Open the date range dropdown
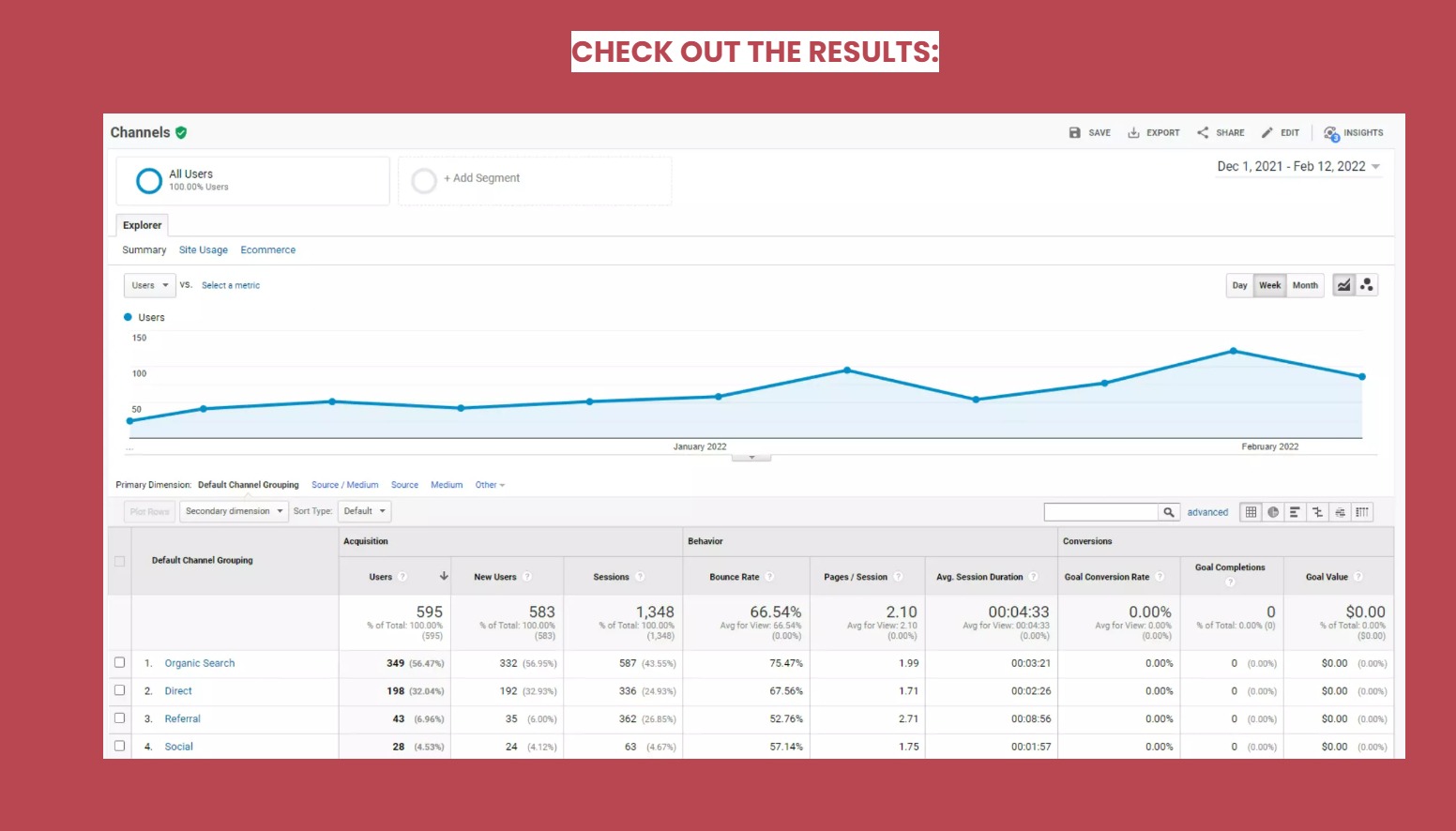The image size is (1456, 831). tap(1298, 167)
